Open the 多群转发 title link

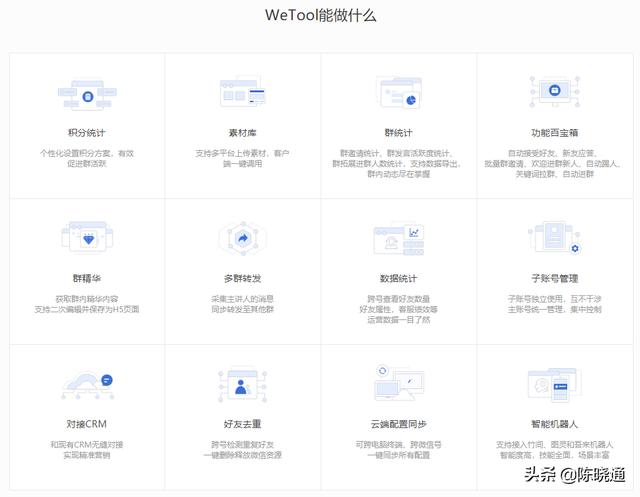point(241,278)
